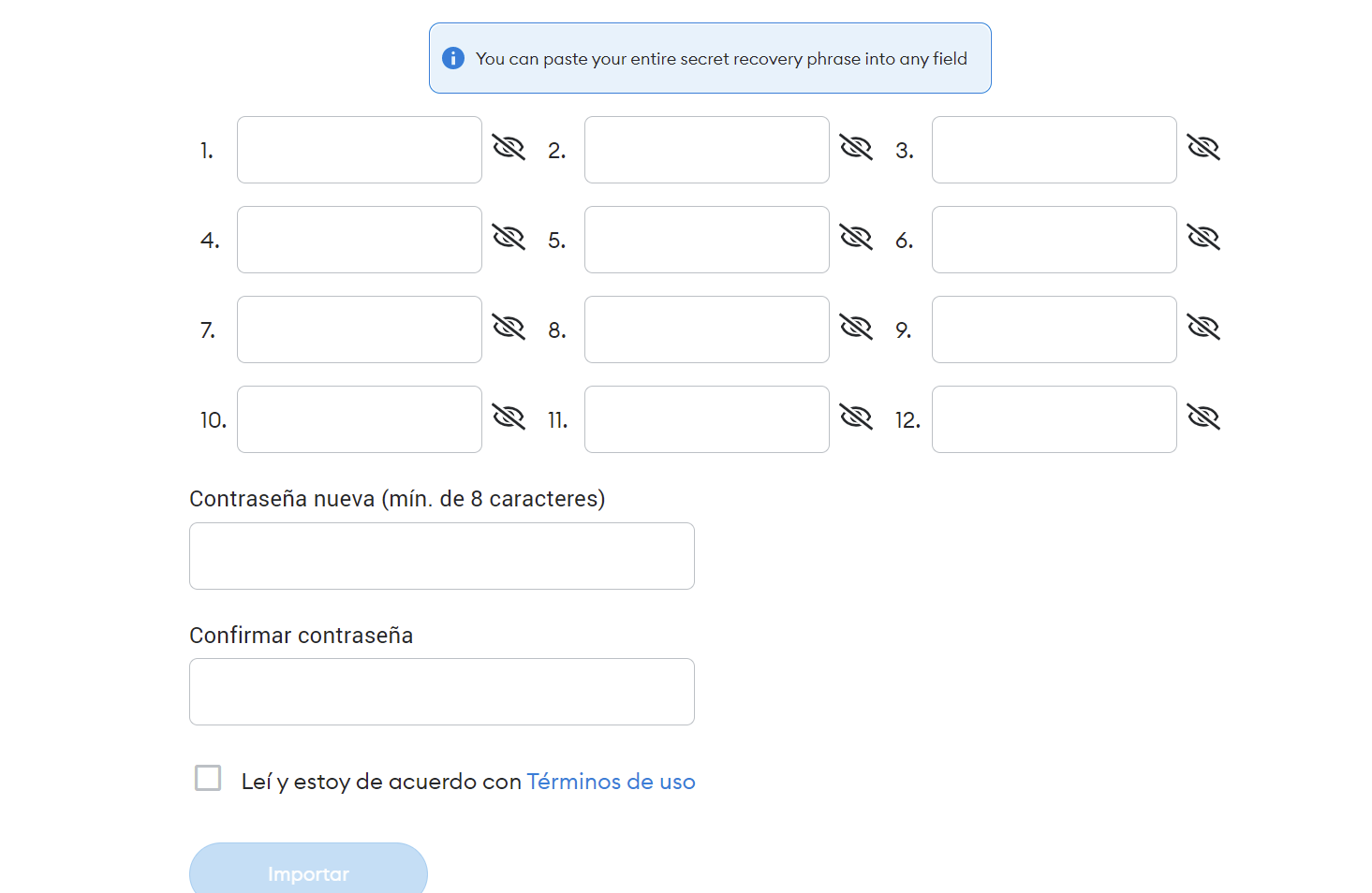Show hidden text of word 2

[x=856, y=148]
